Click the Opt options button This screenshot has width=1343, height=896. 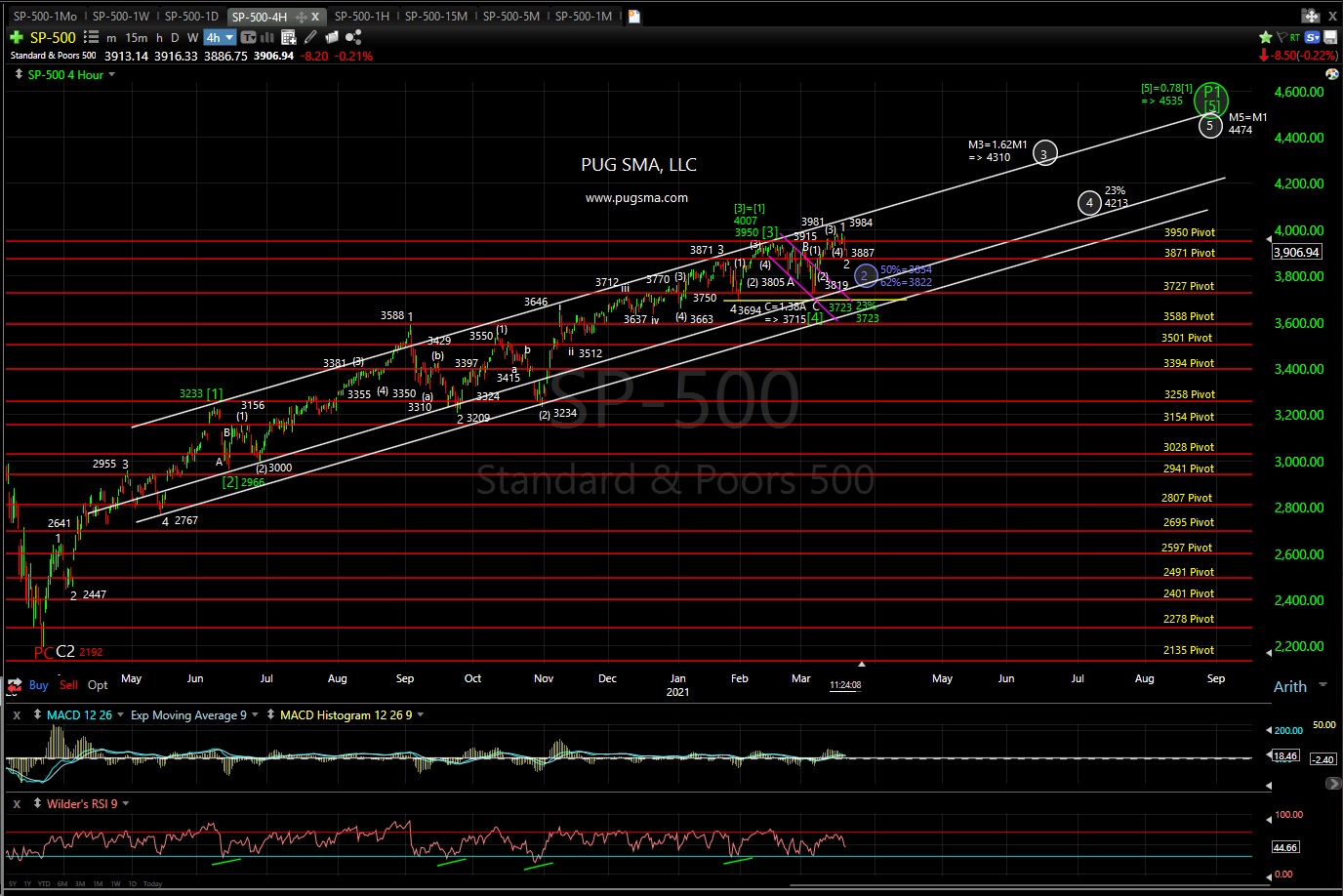[98, 685]
